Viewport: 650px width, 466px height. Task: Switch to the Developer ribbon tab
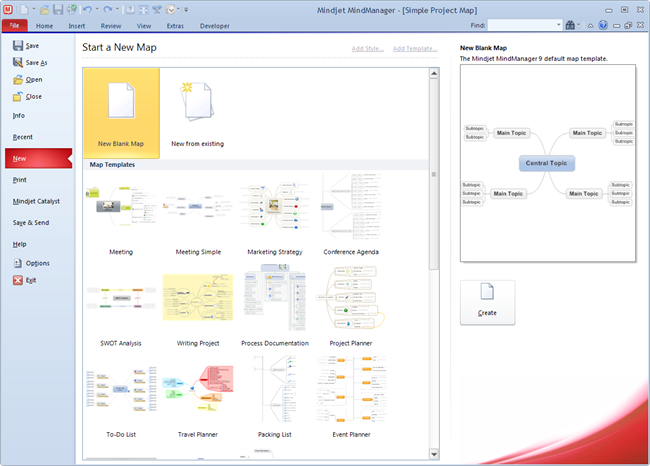pyautogui.click(x=215, y=26)
